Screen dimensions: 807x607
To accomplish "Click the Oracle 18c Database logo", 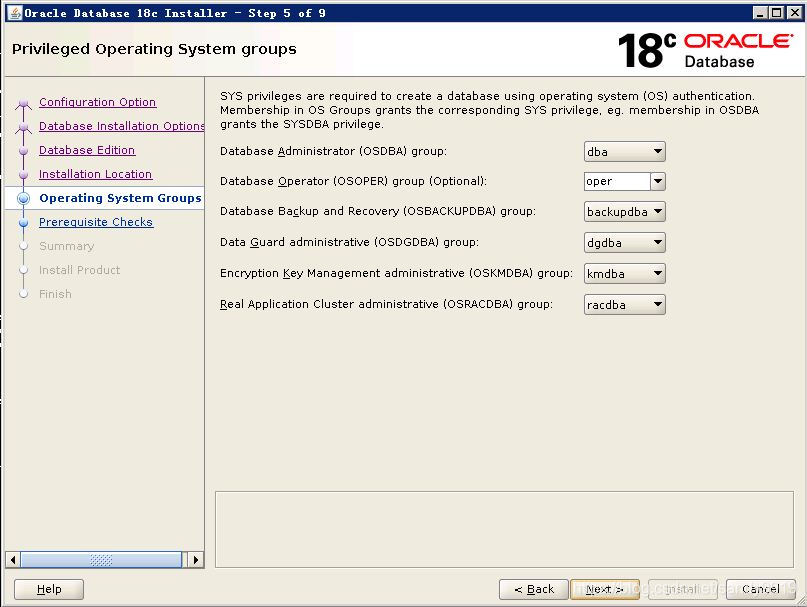I will click(705, 50).
